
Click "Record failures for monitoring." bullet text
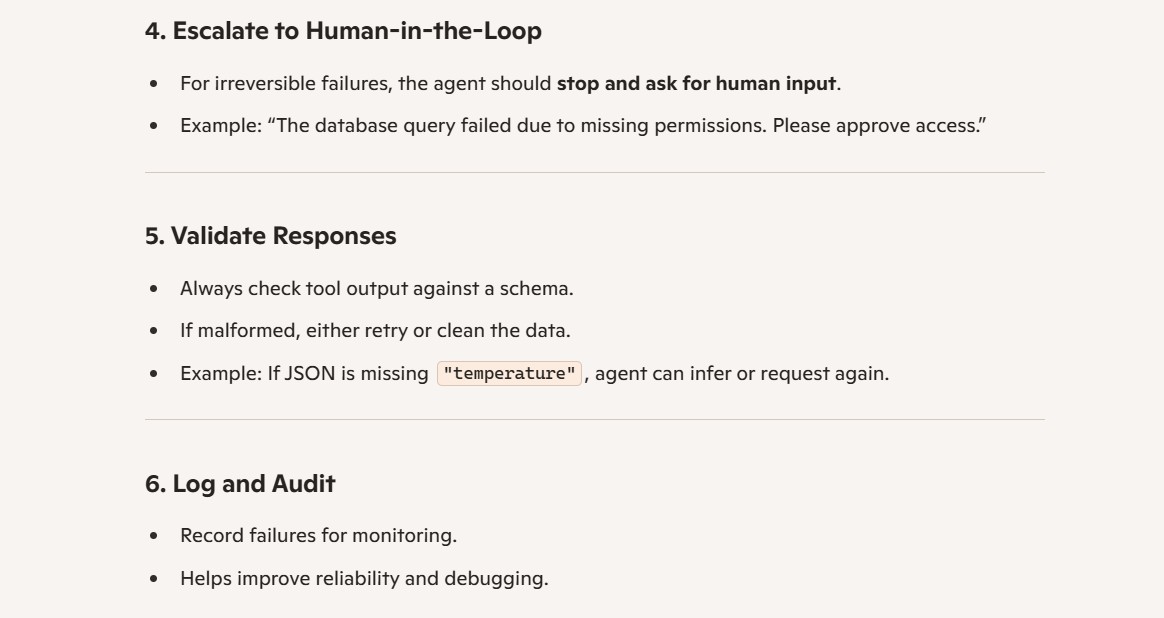tap(318, 536)
